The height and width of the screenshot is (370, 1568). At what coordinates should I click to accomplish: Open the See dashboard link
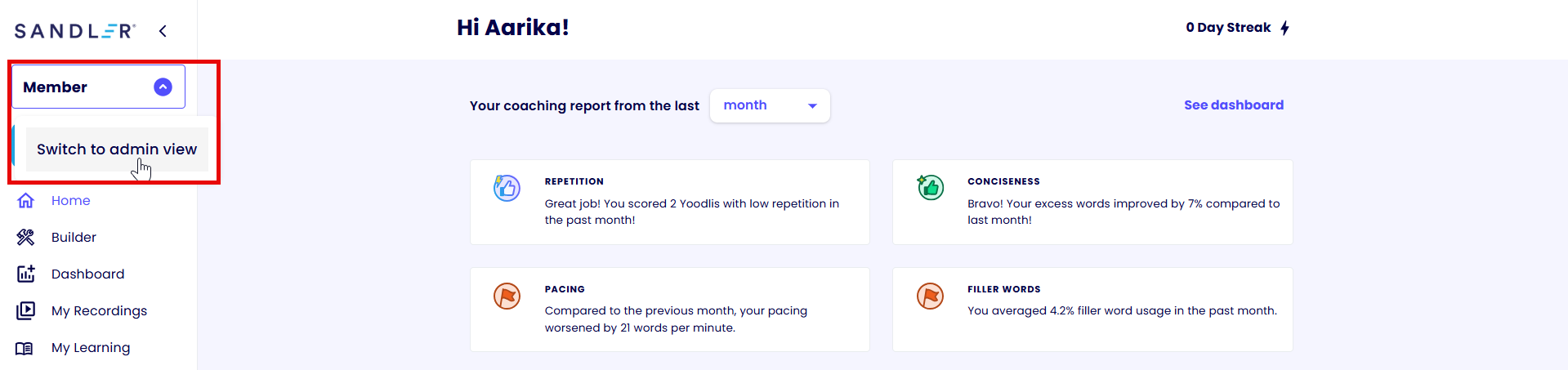(x=1233, y=105)
